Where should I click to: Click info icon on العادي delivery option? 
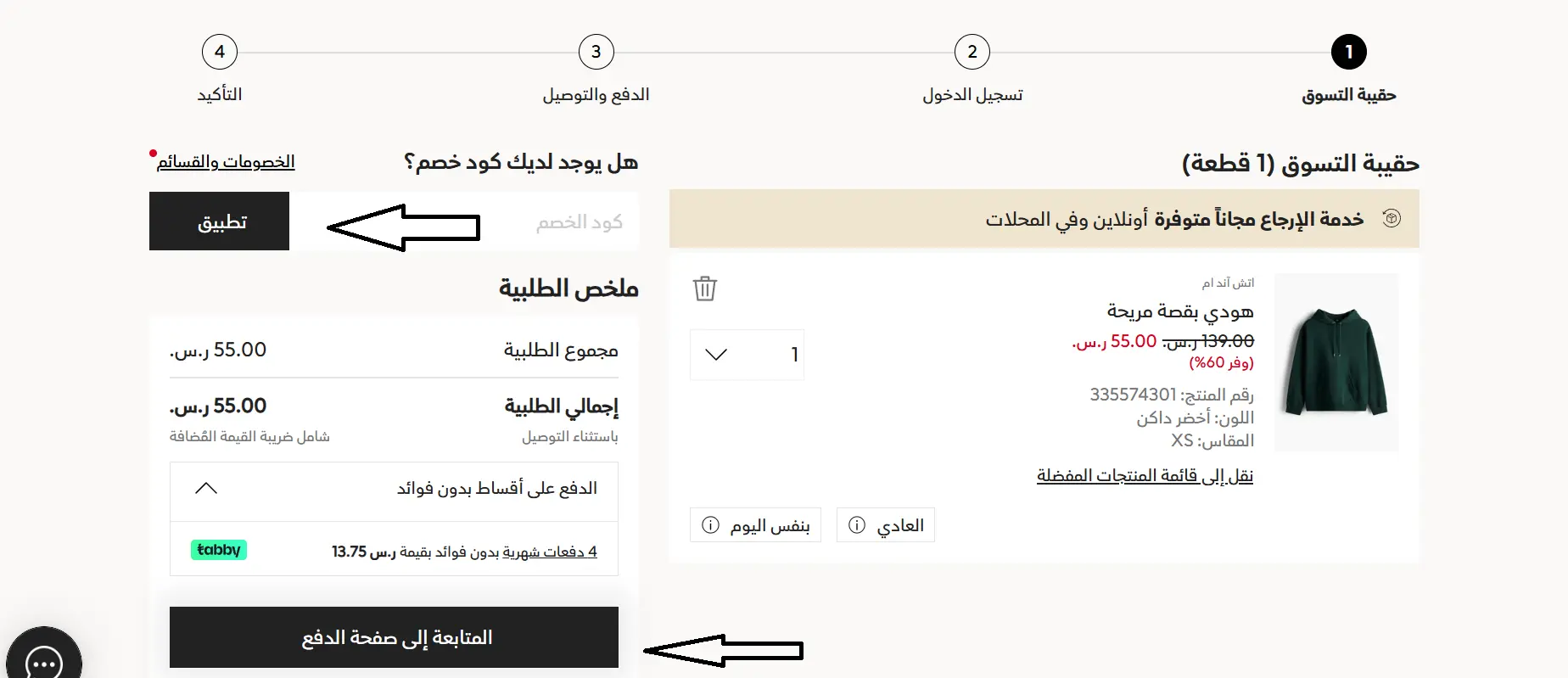click(857, 525)
